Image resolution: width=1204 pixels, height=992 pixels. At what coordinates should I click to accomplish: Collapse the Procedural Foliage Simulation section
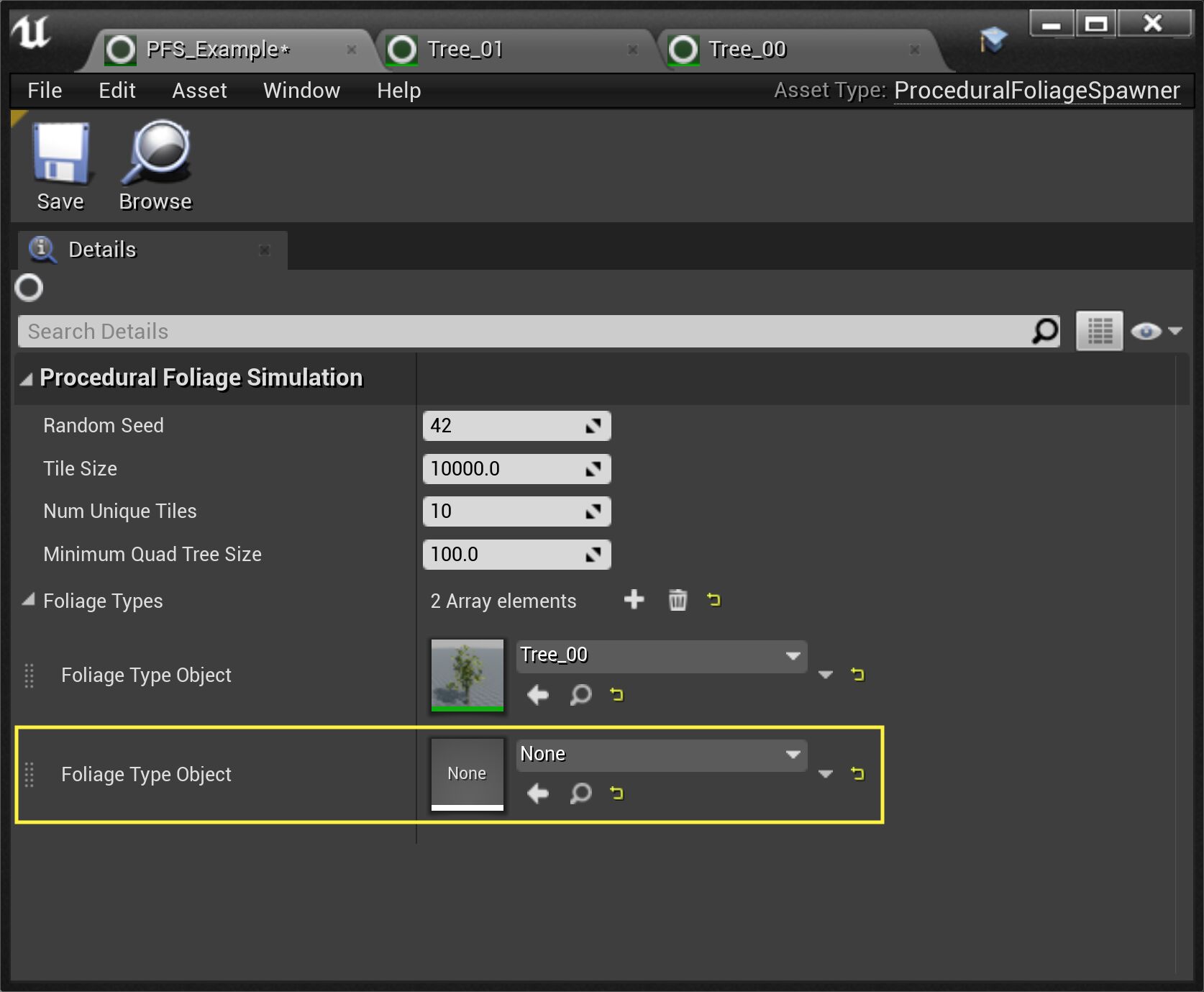(27, 379)
